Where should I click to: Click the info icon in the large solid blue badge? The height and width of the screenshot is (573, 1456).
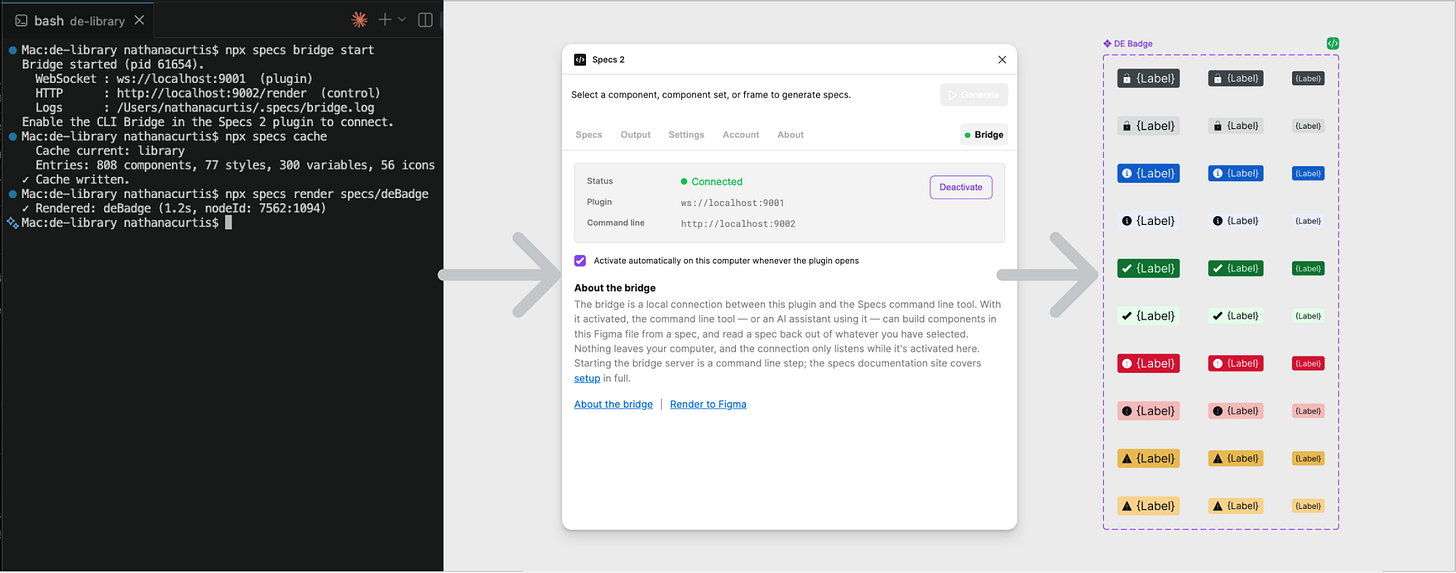click(1126, 173)
